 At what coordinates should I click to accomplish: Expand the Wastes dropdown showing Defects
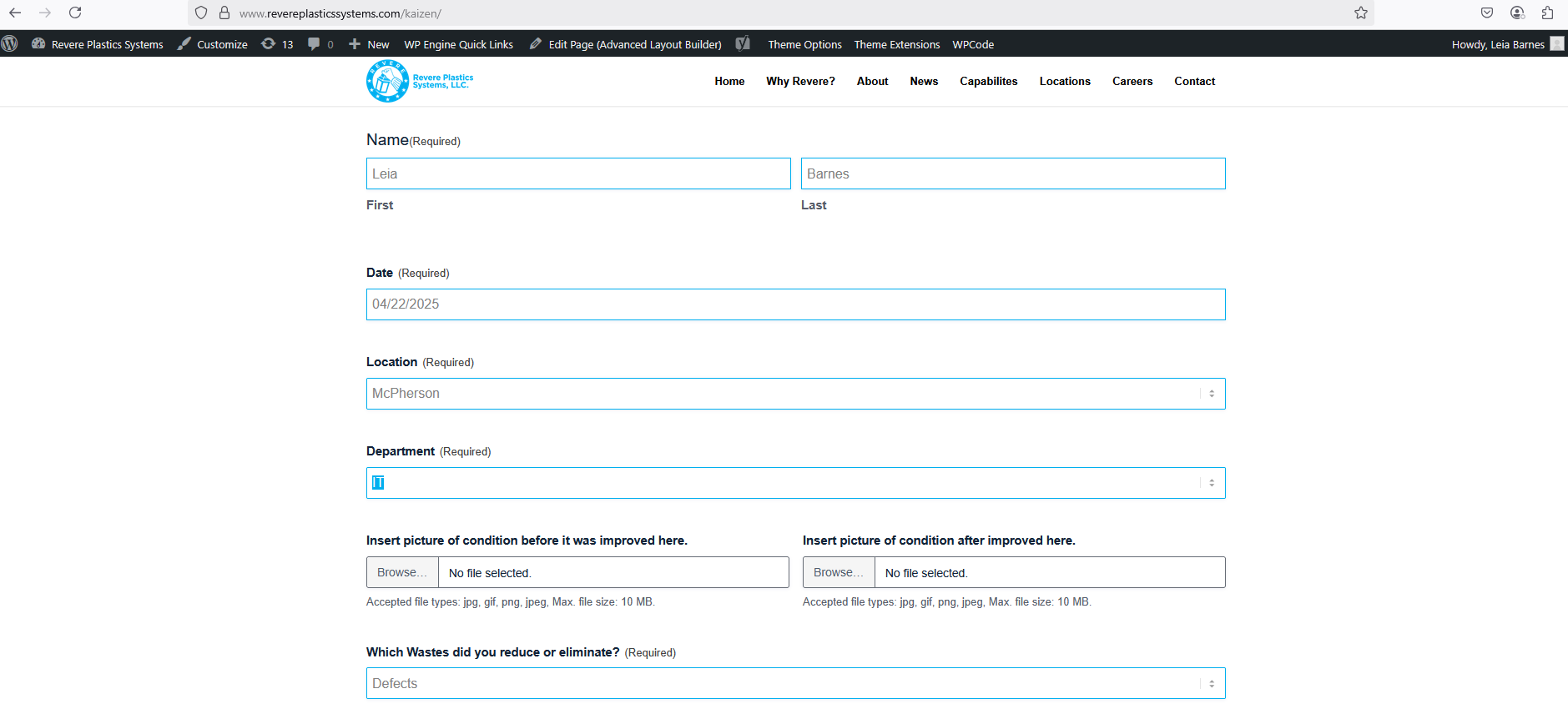(795, 683)
